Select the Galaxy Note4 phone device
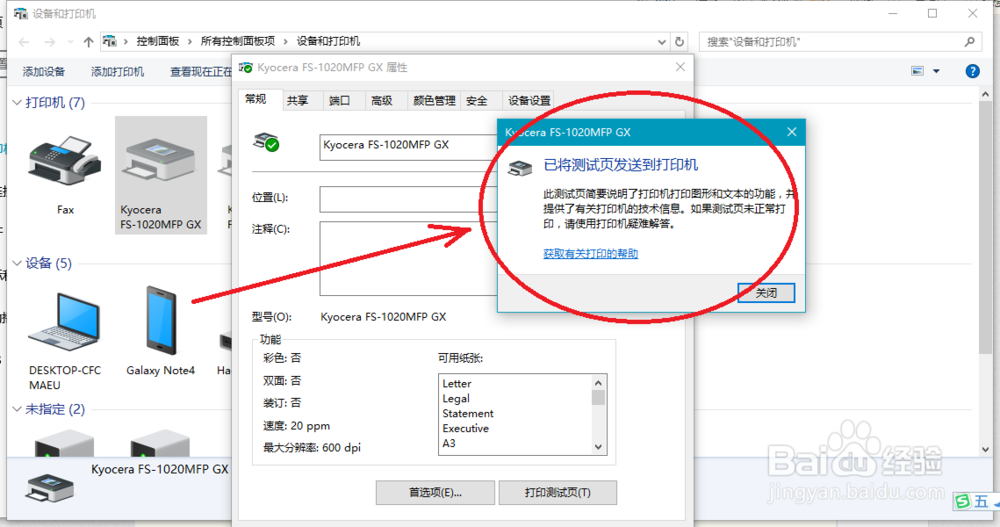1000x527 pixels. coord(161,320)
